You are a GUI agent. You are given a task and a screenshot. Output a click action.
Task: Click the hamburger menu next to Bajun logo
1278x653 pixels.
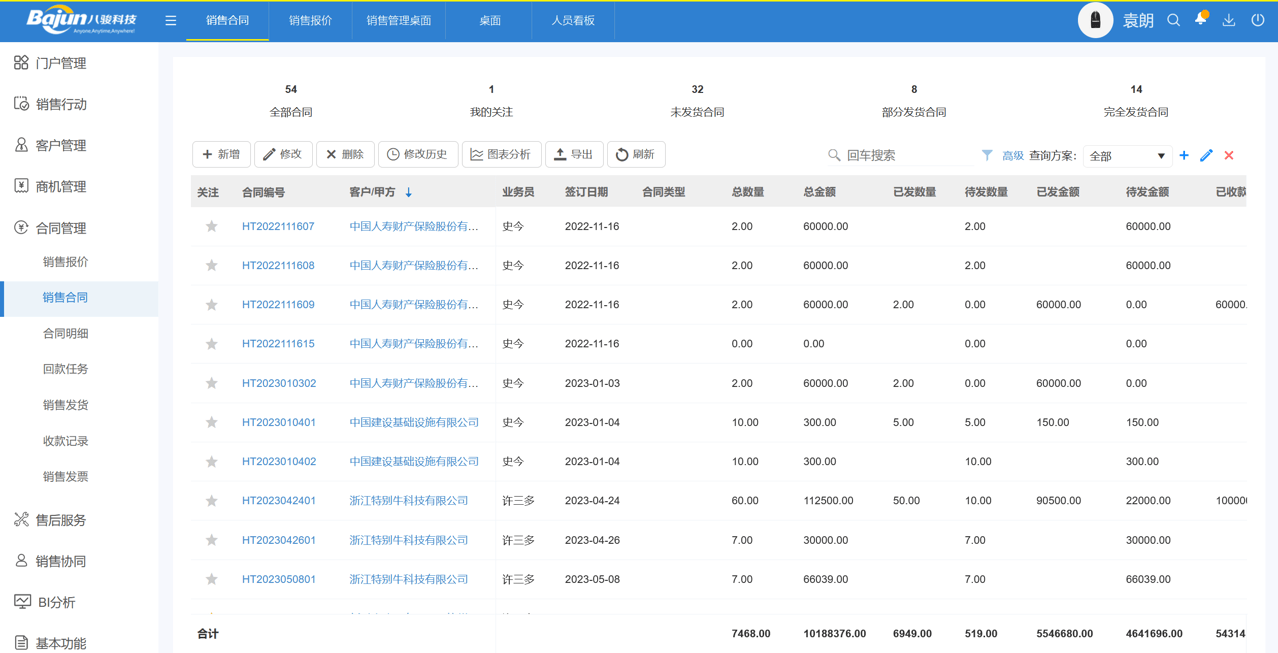click(170, 18)
